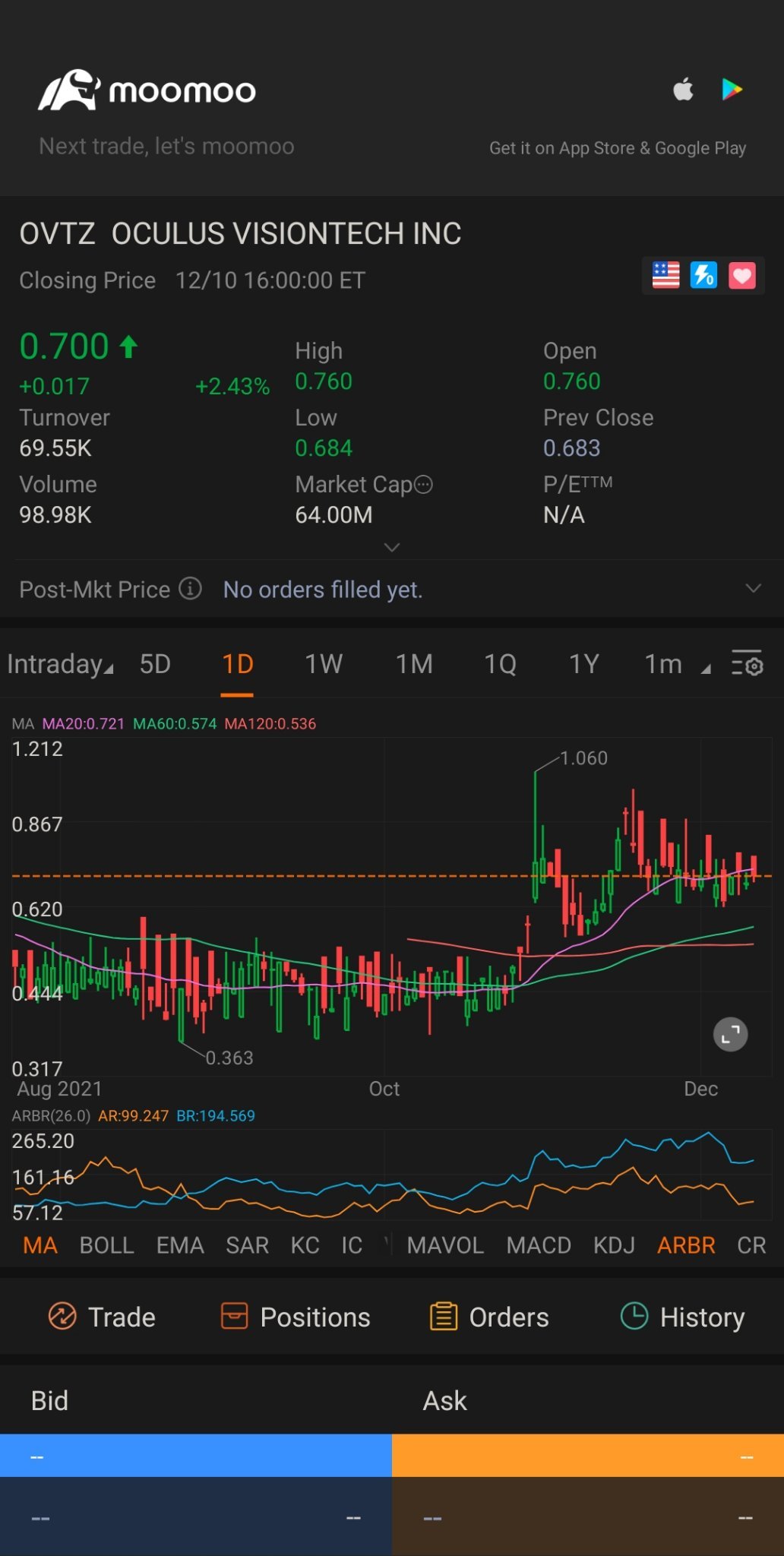Open the Apple App Store icon
The image size is (784, 1556).
point(684,90)
